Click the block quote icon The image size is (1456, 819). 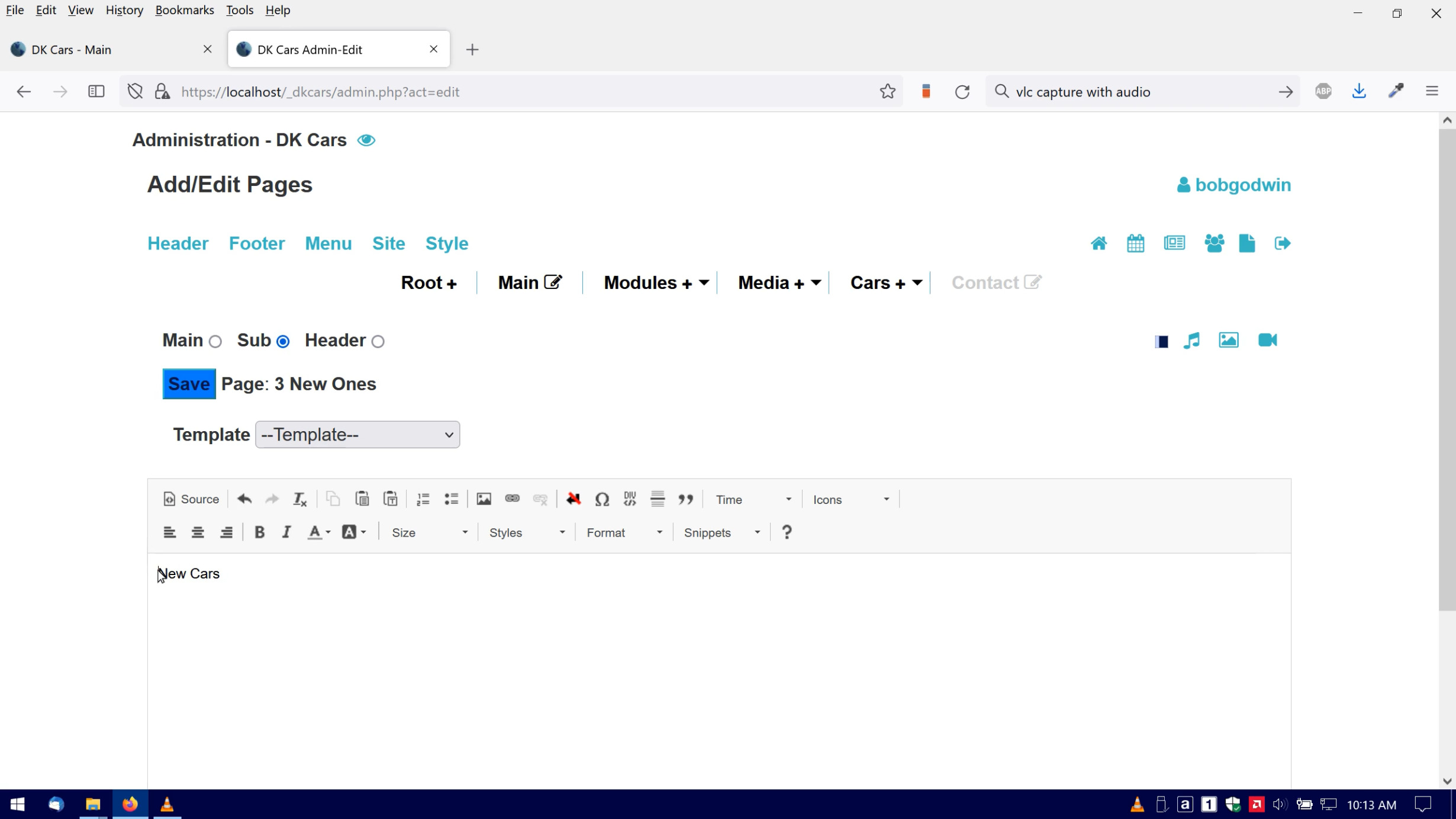[685, 499]
